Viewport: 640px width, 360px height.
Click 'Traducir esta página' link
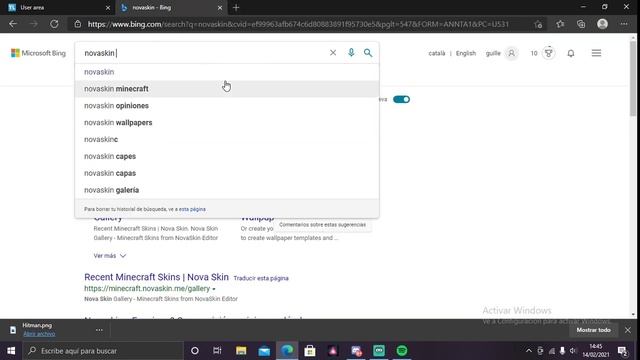click(x=261, y=278)
